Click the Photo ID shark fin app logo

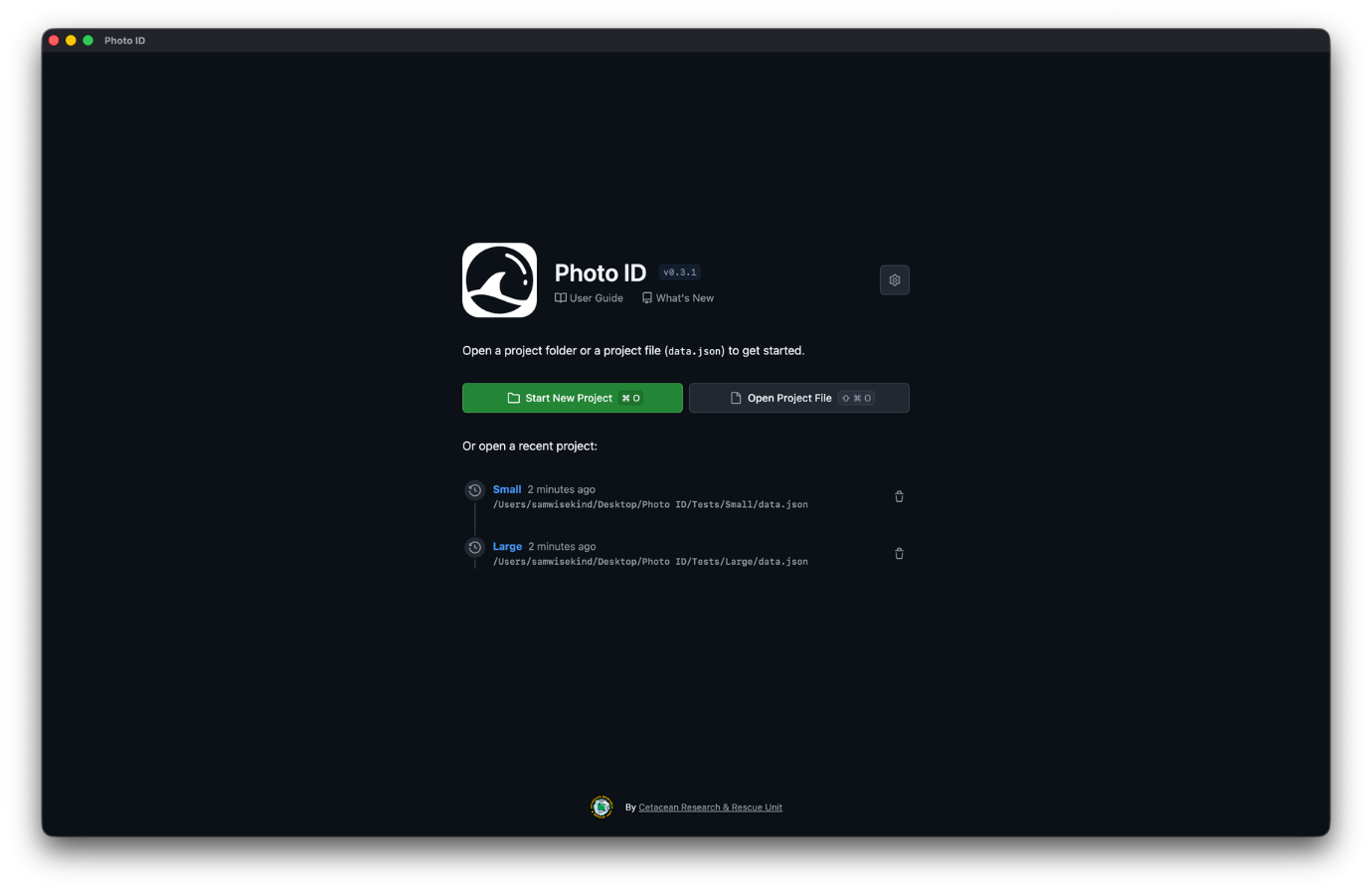coord(499,279)
